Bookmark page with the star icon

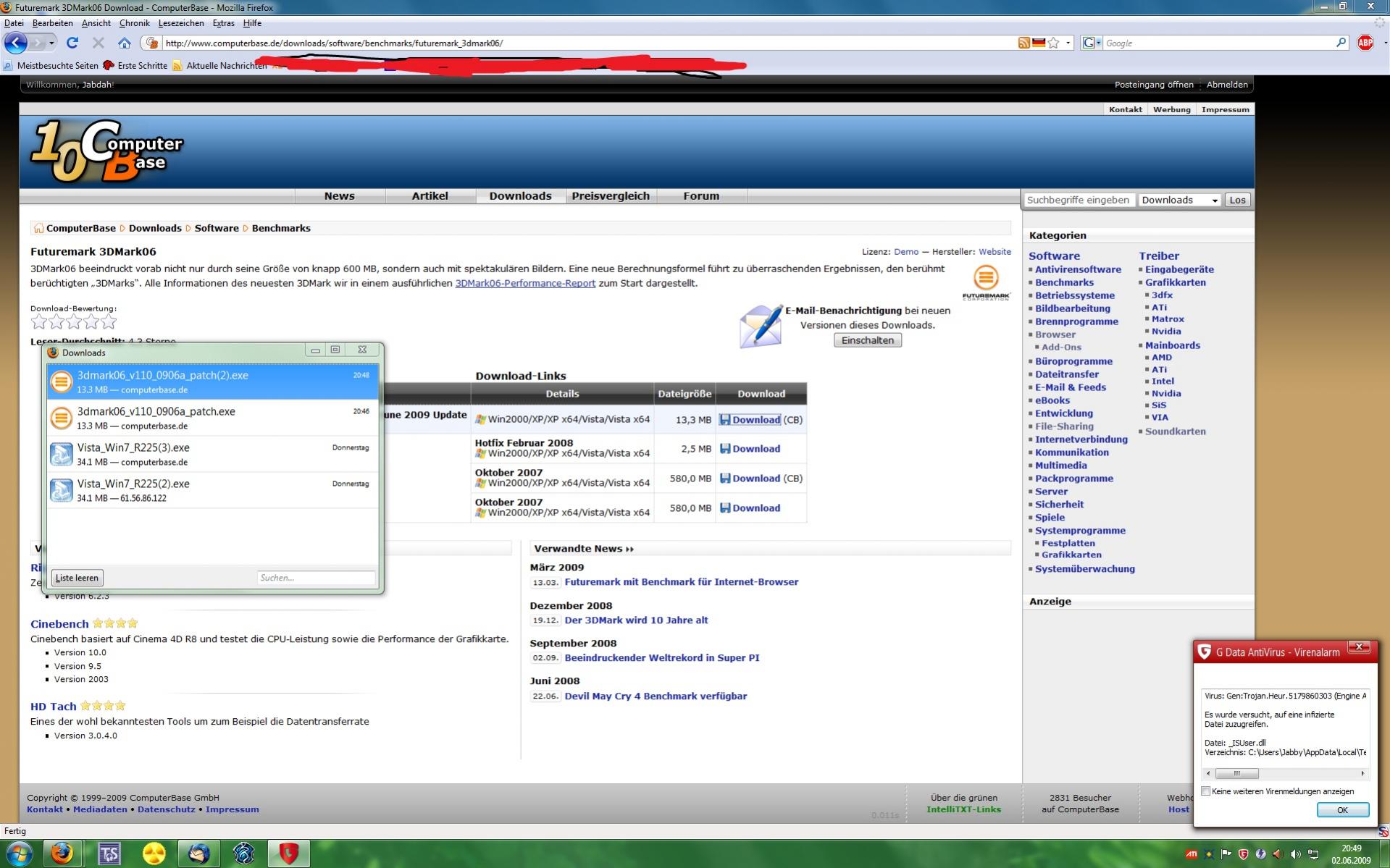1053,43
